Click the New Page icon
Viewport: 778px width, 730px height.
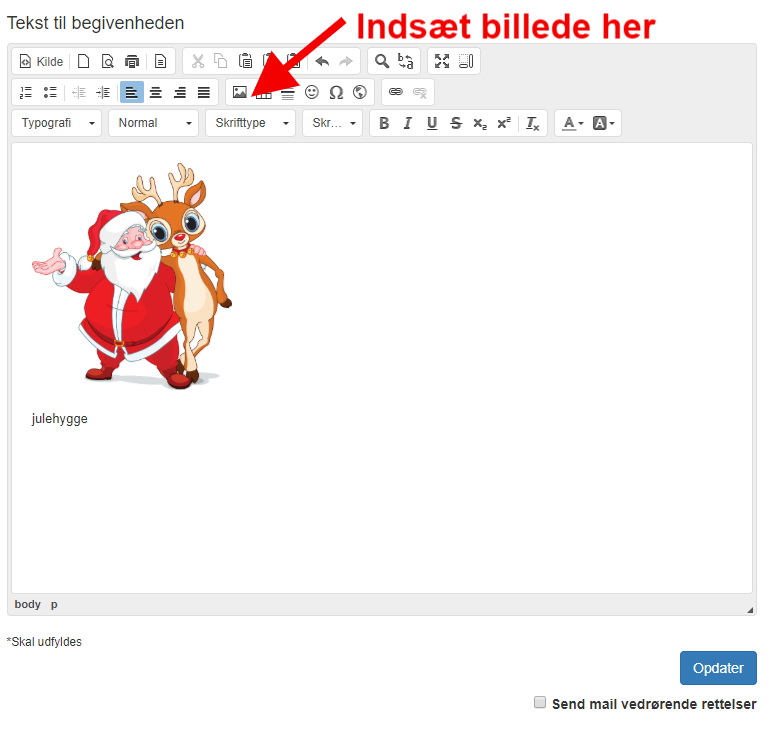pos(84,62)
